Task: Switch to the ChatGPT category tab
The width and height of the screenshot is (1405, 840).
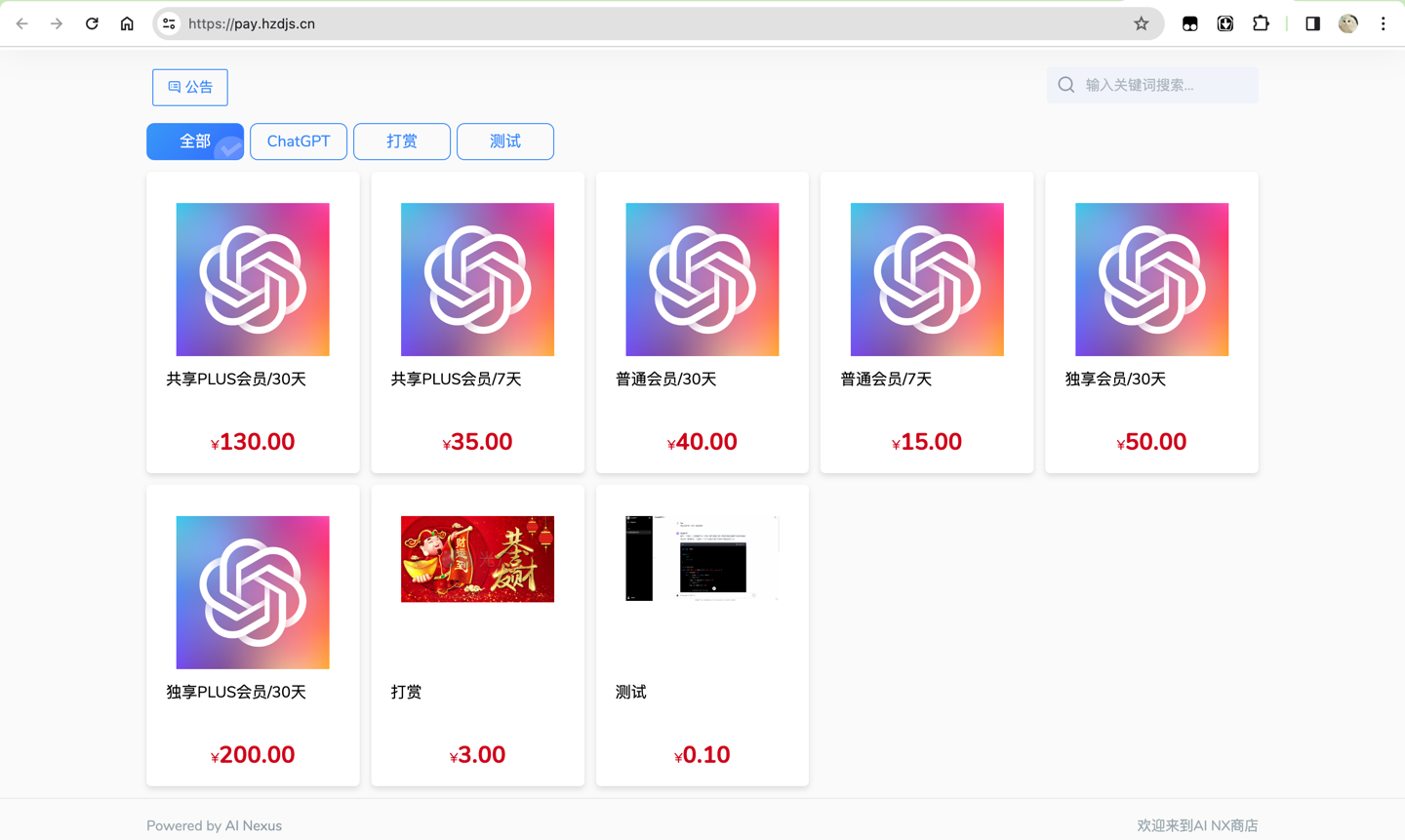Action: click(x=299, y=141)
